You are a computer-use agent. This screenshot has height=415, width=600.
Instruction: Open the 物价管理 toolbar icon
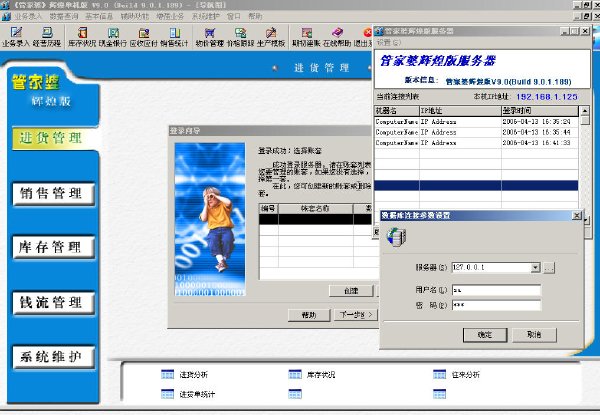(210, 36)
